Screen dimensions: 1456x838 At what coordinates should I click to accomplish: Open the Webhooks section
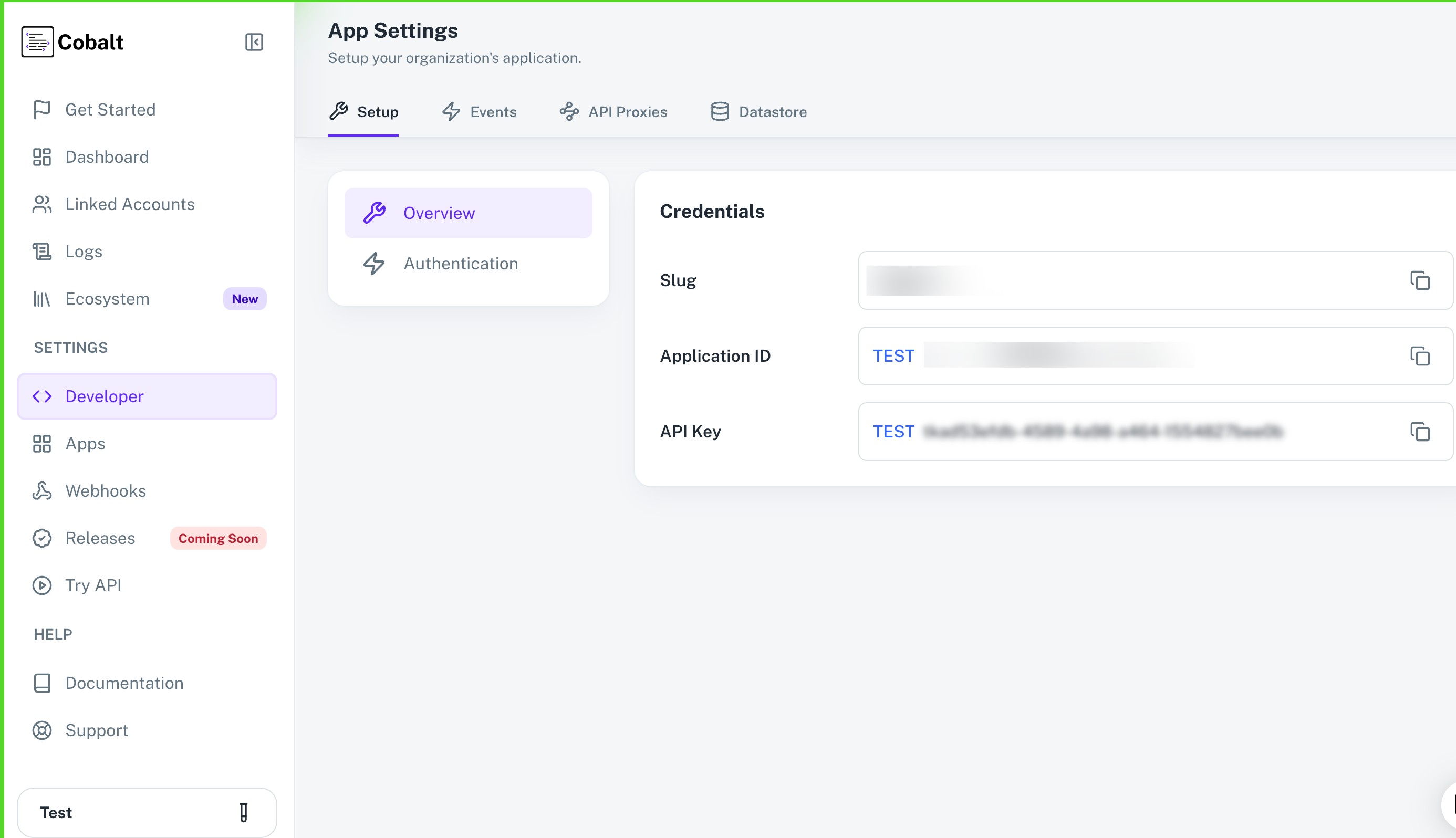(x=106, y=490)
